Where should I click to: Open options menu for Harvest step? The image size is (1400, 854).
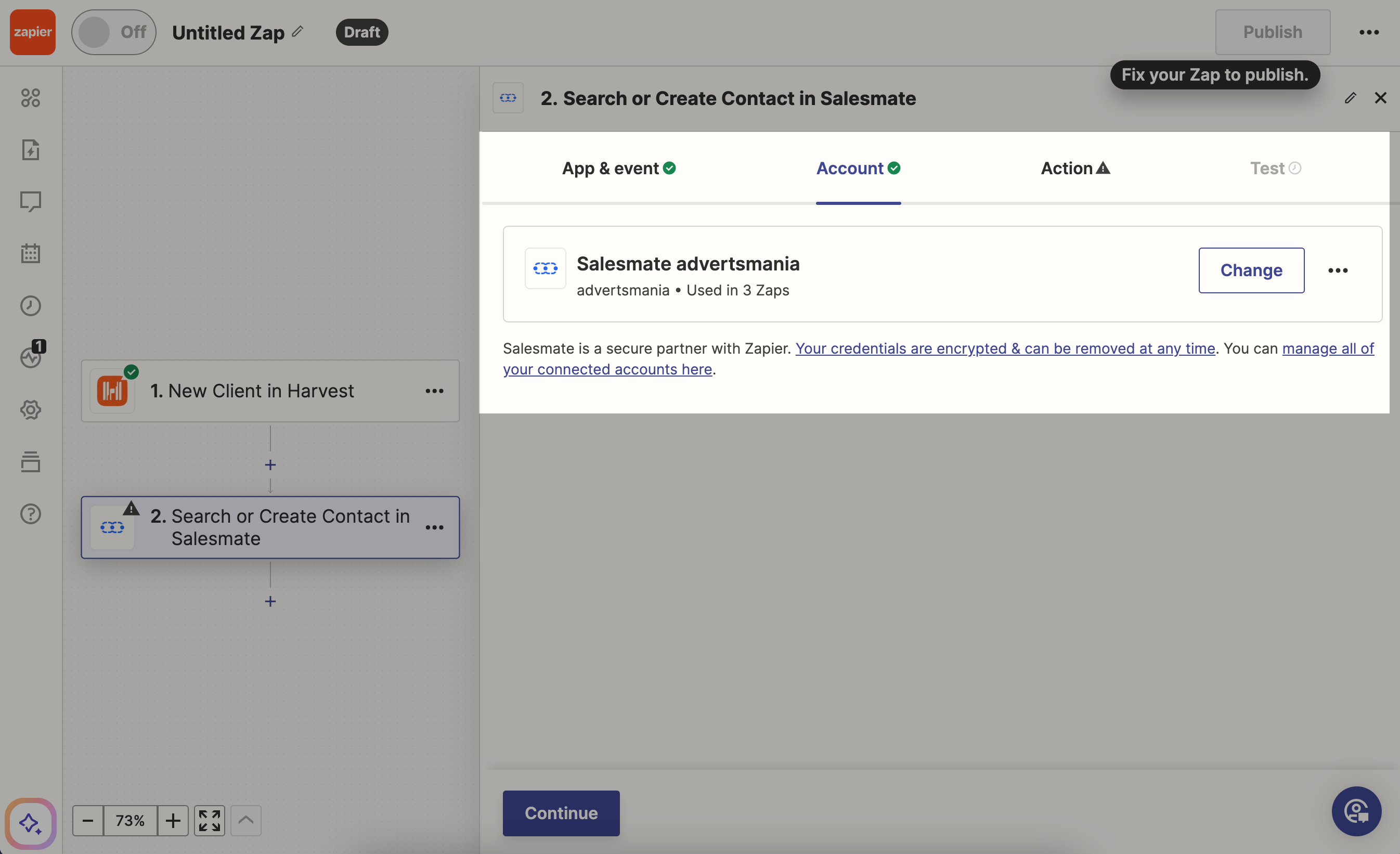coord(435,391)
